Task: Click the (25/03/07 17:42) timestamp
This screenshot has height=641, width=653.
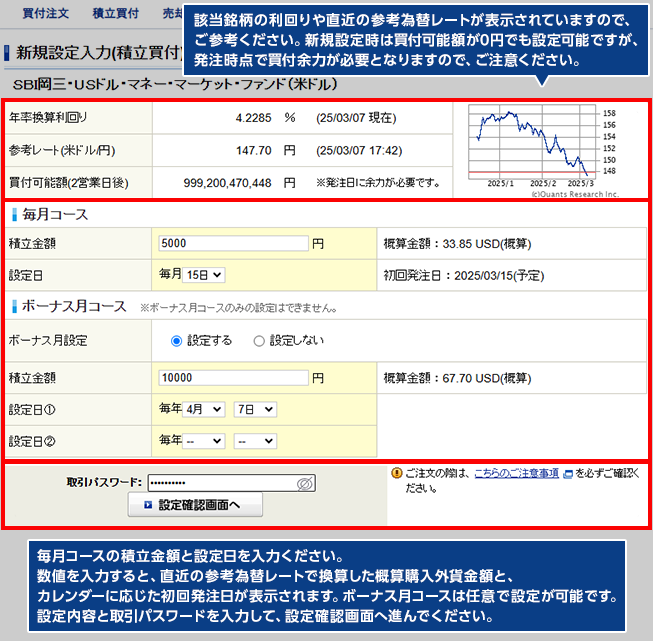Action: tap(359, 150)
